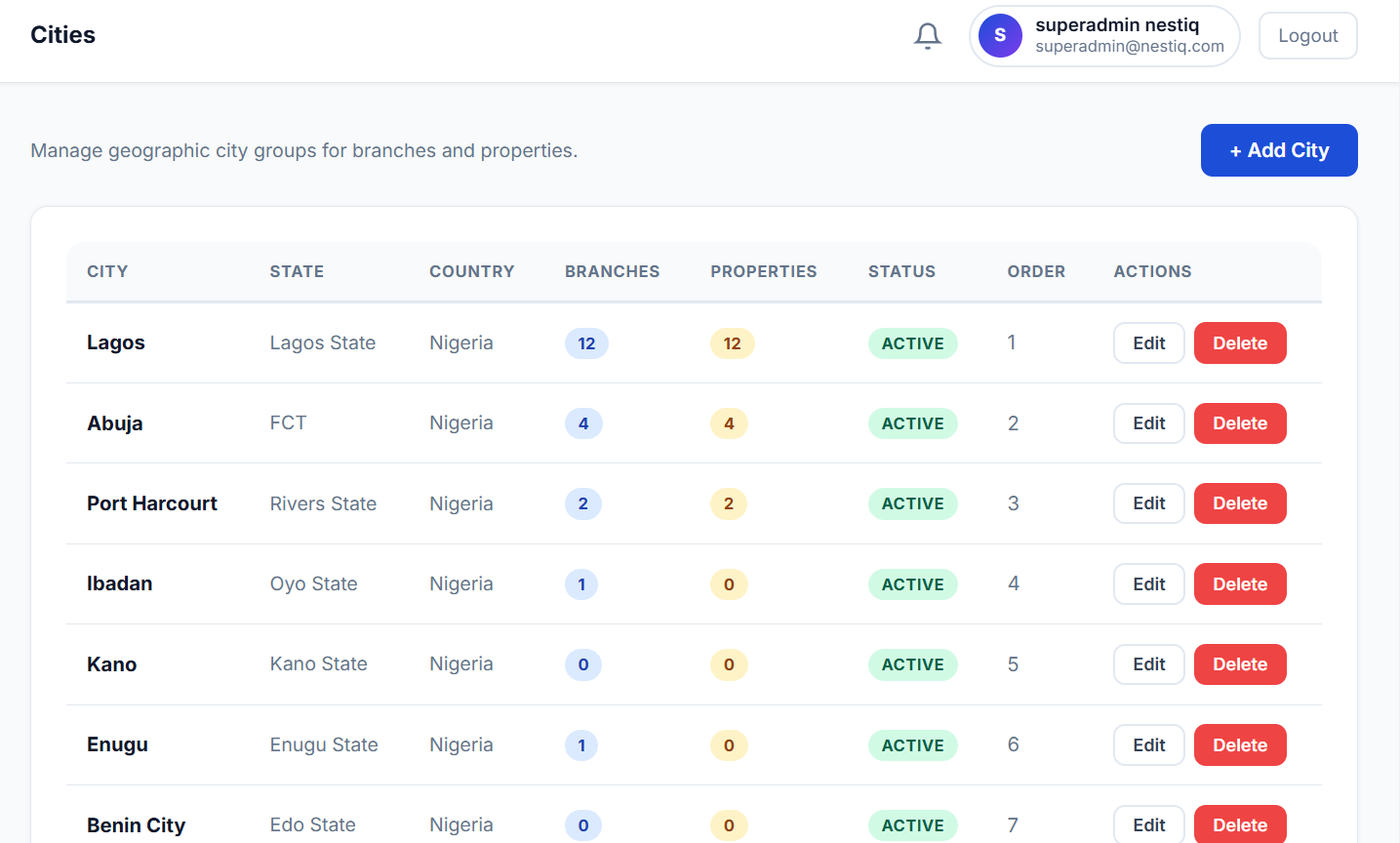Click the Nigeria country cell for Lagos

[x=461, y=342]
